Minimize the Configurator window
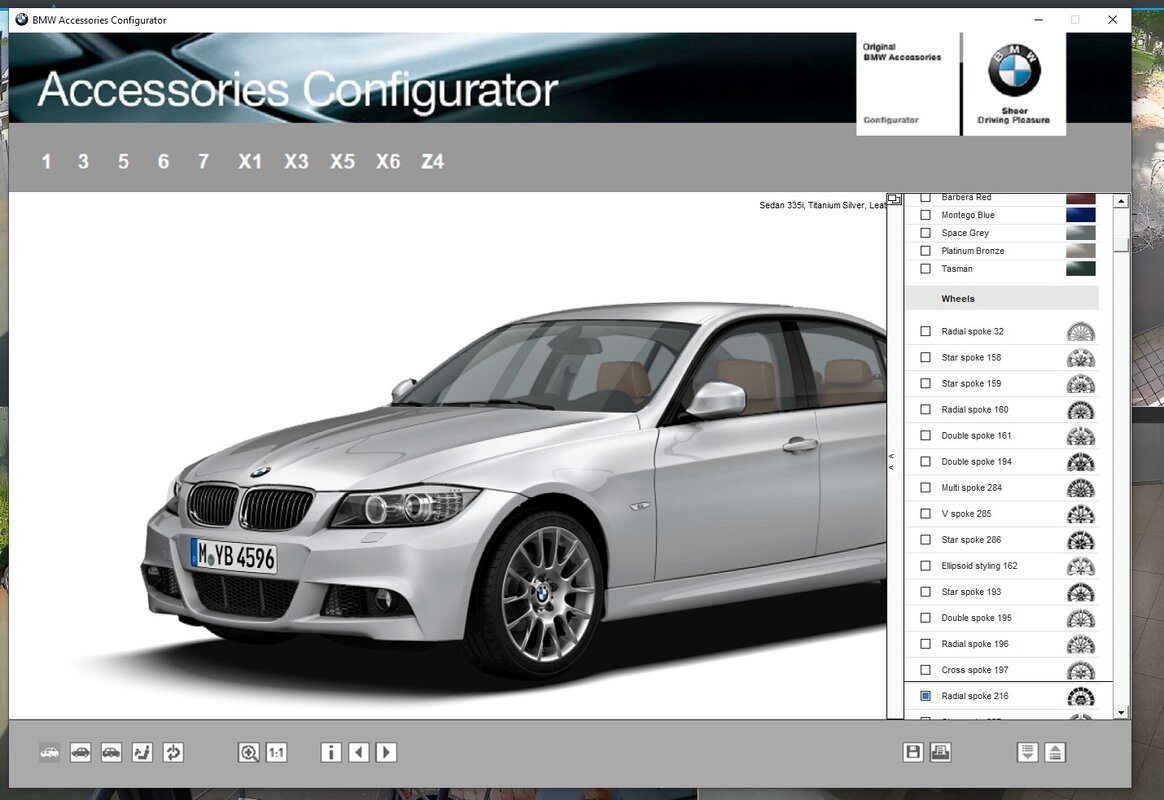This screenshot has height=800, width=1164. (1039, 20)
